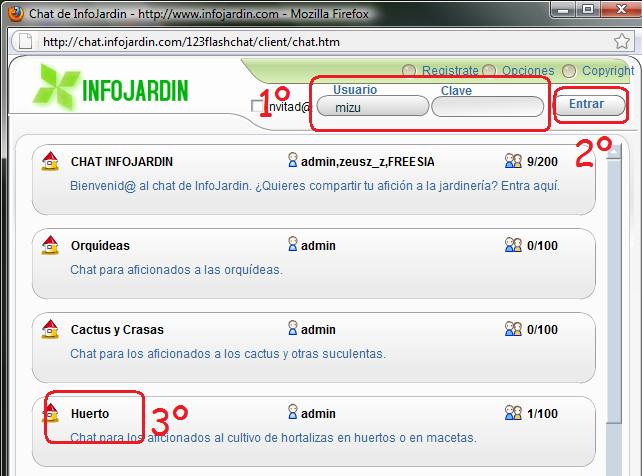Click admin user icon in Orquídeas row
642x476 pixels.
coord(292,244)
